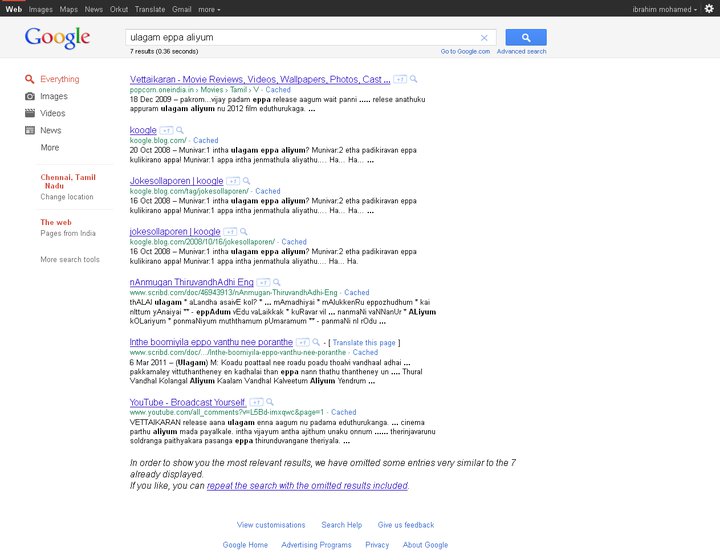Click +1 beside YouTube - Broadcast Yourself
Viewport: 720px width, 560px height.
(x=256, y=403)
